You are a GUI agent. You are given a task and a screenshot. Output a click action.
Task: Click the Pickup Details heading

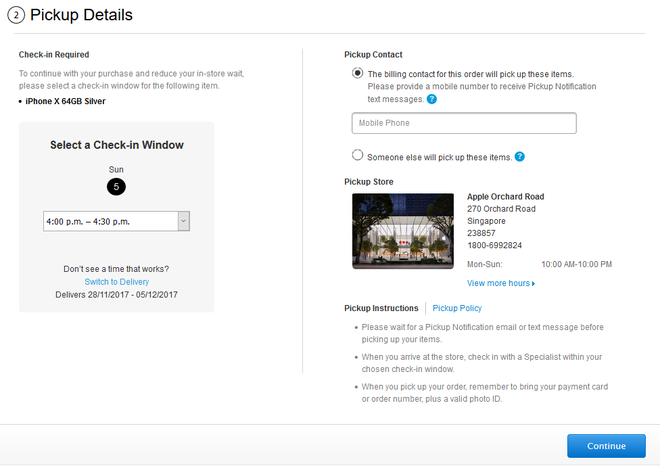pos(81,16)
